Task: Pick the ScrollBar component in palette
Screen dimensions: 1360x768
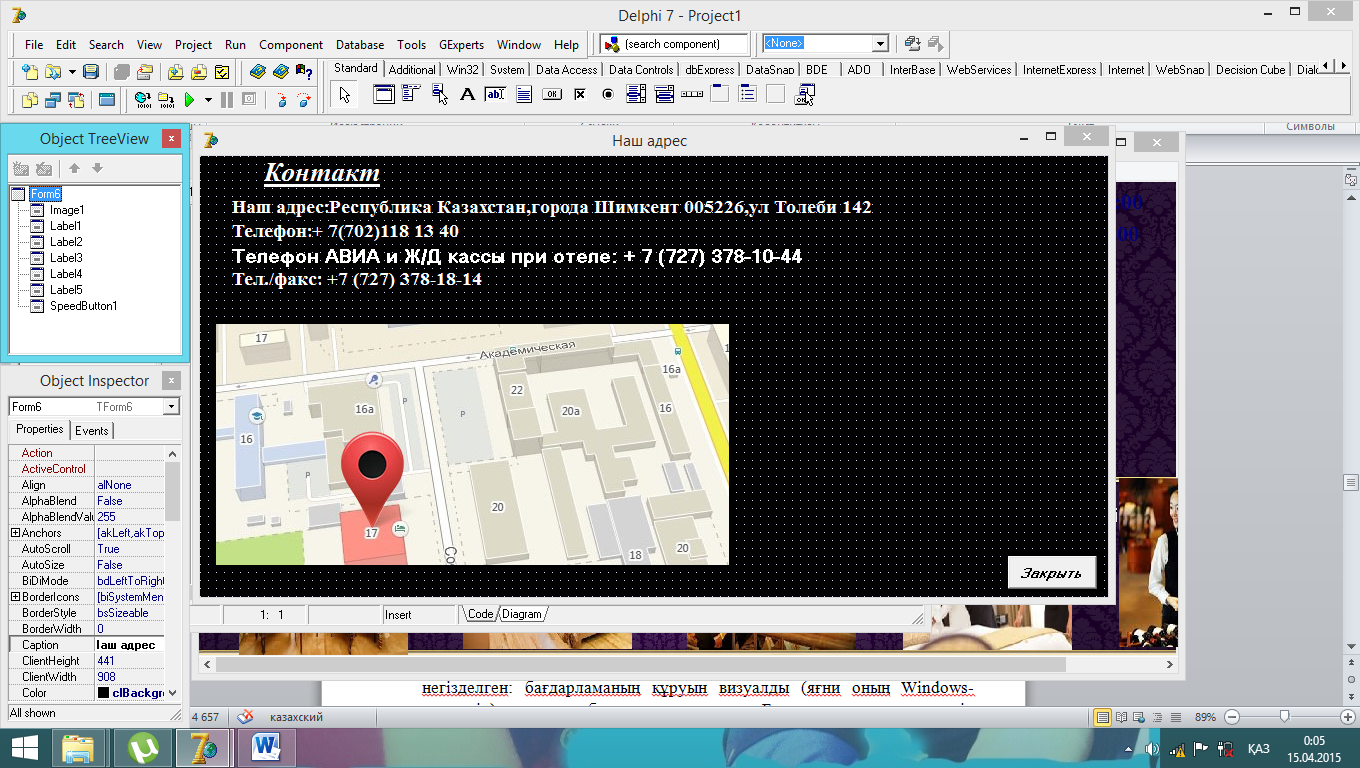Action: coord(691,95)
